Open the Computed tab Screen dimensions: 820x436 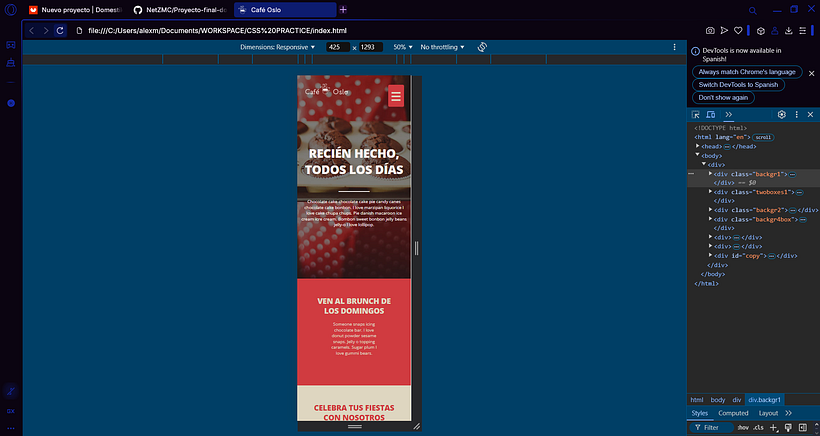coord(733,413)
